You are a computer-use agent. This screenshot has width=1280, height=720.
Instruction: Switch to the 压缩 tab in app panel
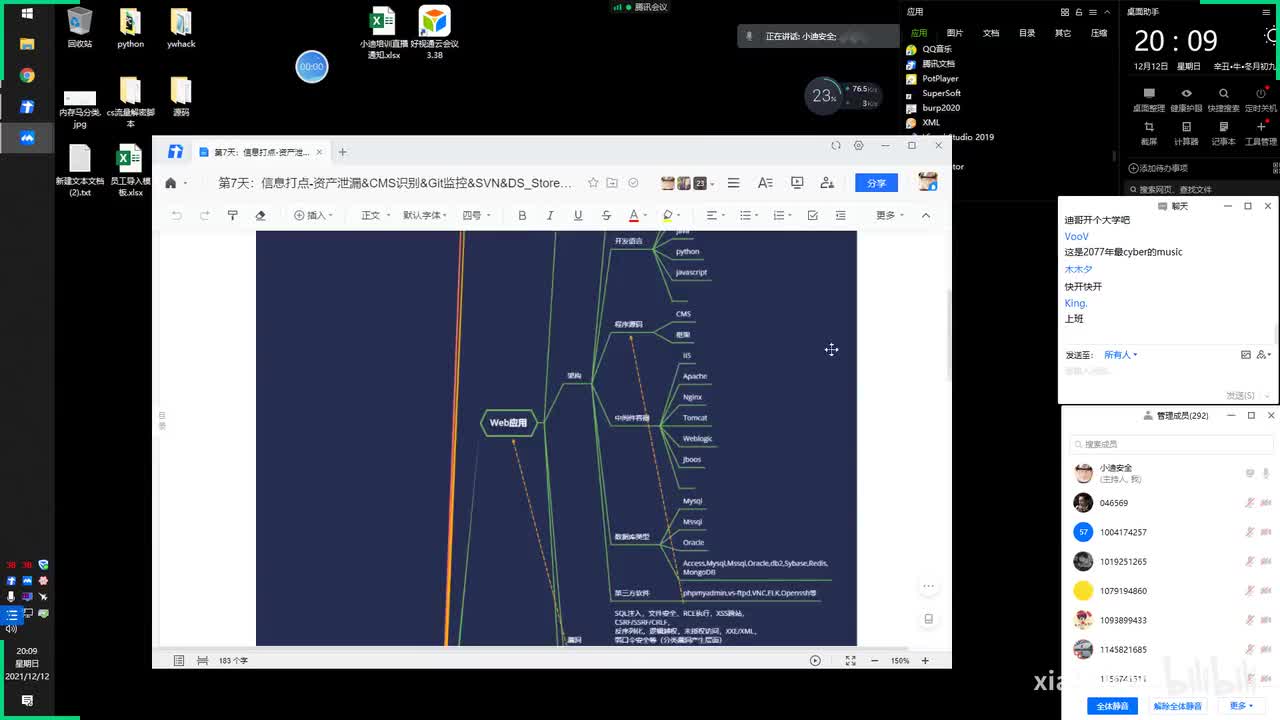pos(1099,33)
